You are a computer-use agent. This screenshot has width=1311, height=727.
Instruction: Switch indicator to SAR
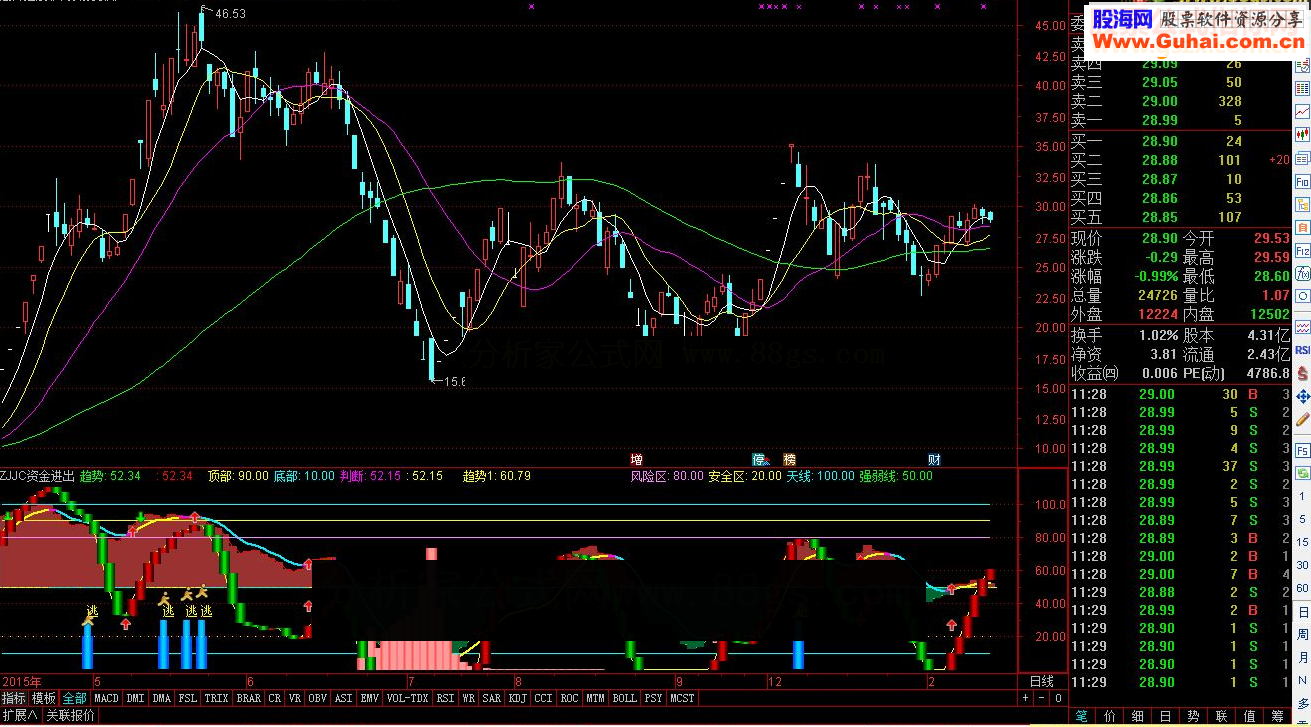pos(491,698)
